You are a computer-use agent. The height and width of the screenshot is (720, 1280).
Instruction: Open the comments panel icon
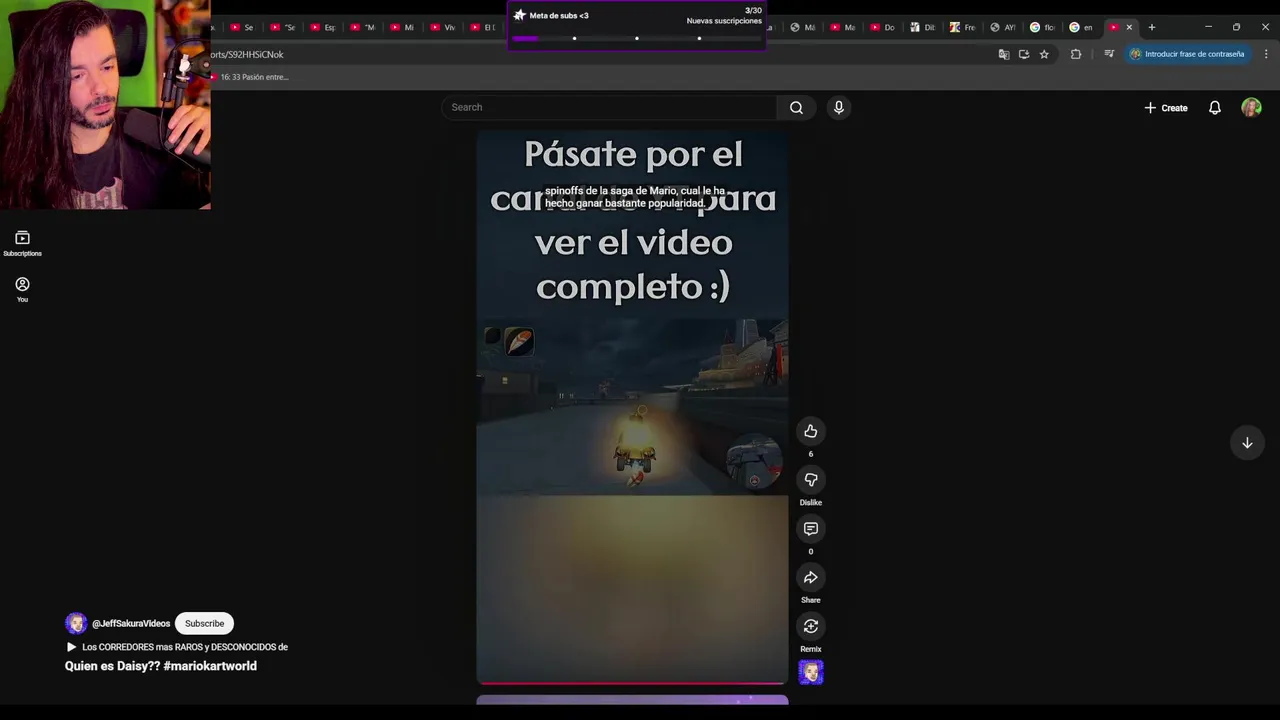(811, 529)
